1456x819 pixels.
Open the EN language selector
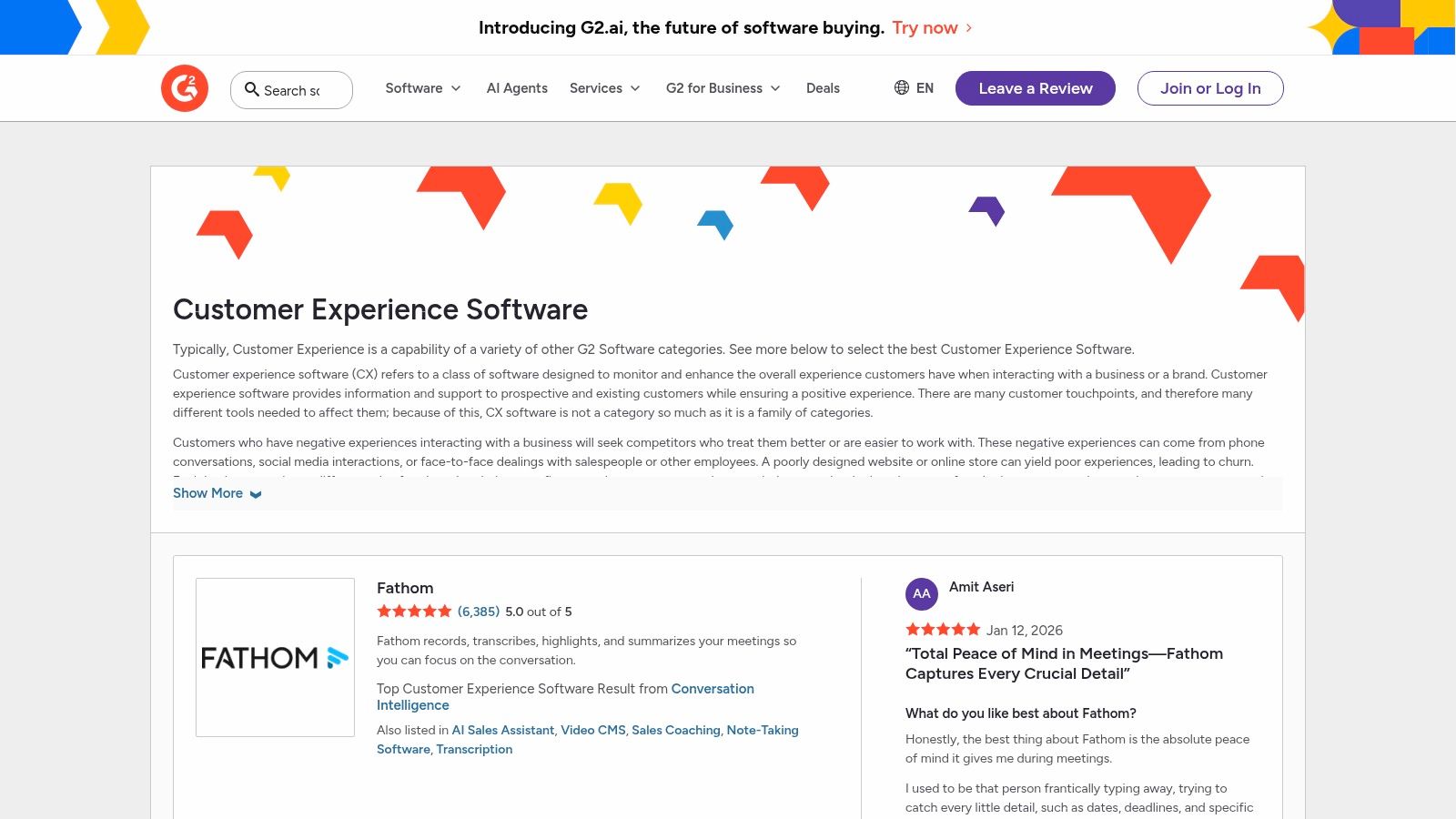click(915, 88)
